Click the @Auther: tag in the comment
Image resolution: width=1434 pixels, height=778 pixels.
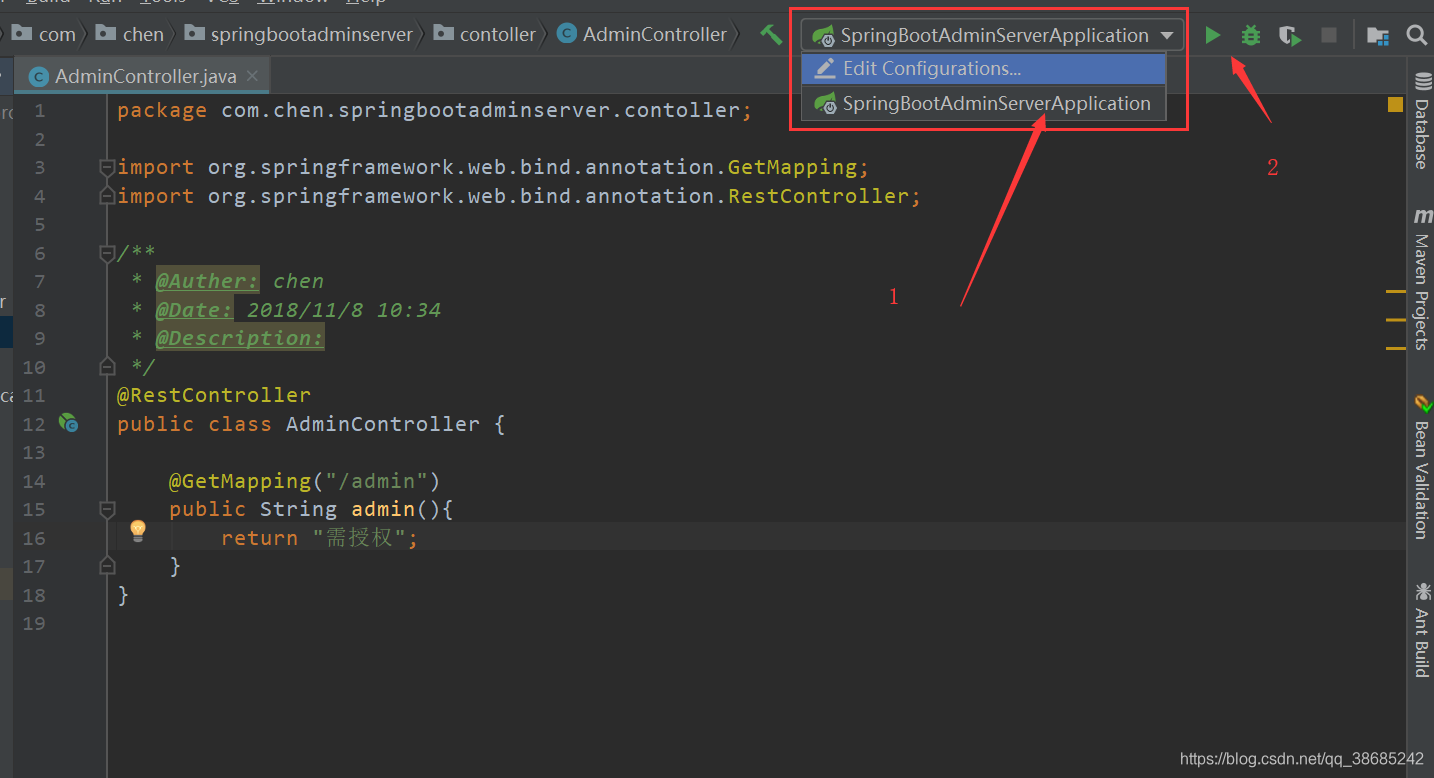tap(208, 281)
